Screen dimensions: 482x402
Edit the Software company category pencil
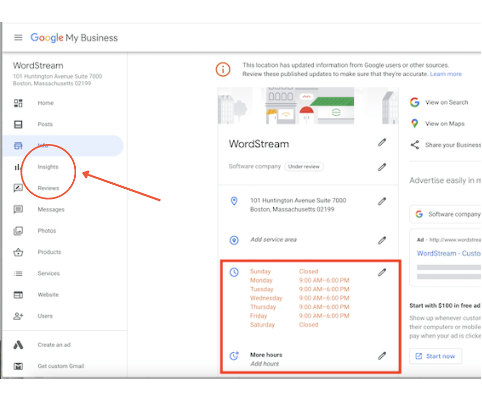[382, 167]
